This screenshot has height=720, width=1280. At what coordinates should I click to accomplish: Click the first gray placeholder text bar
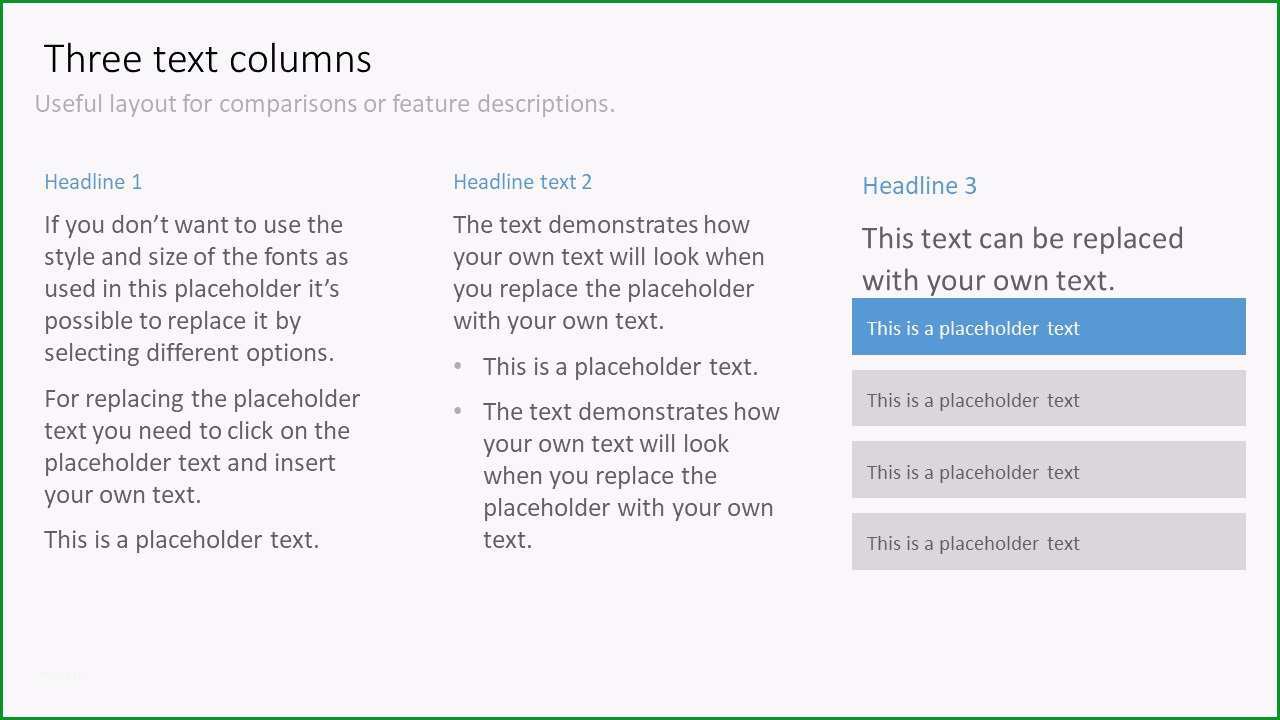[1048, 399]
